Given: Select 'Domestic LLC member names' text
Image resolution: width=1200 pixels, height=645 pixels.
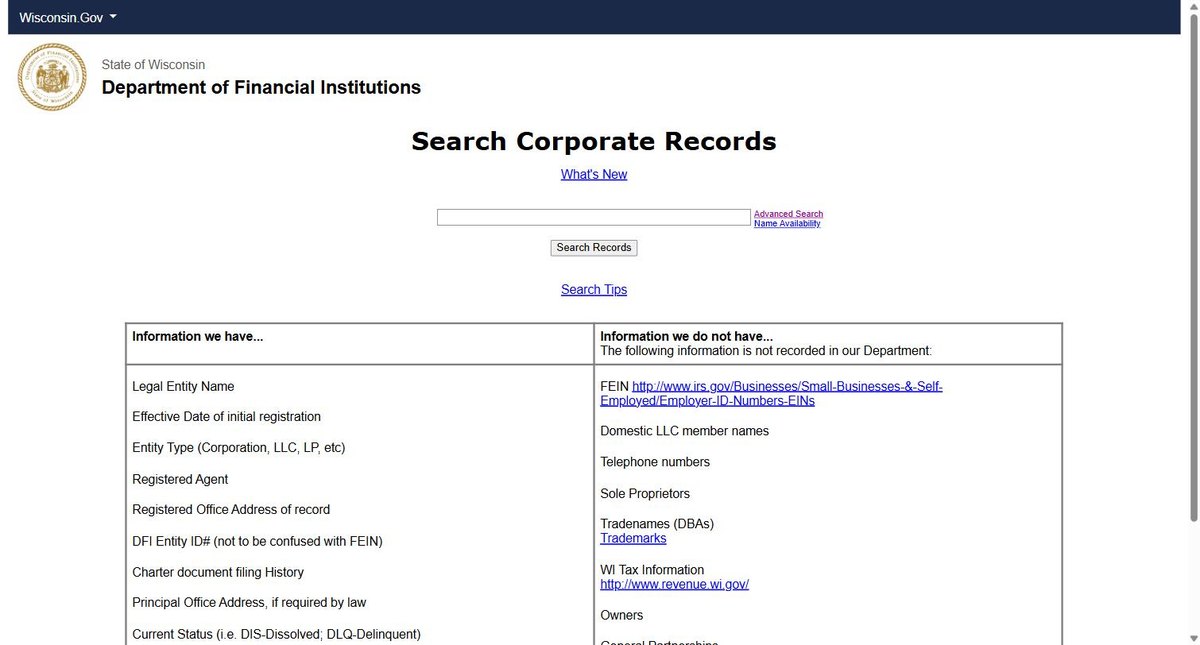Looking at the screenshot, I should (x=685, y=431).
